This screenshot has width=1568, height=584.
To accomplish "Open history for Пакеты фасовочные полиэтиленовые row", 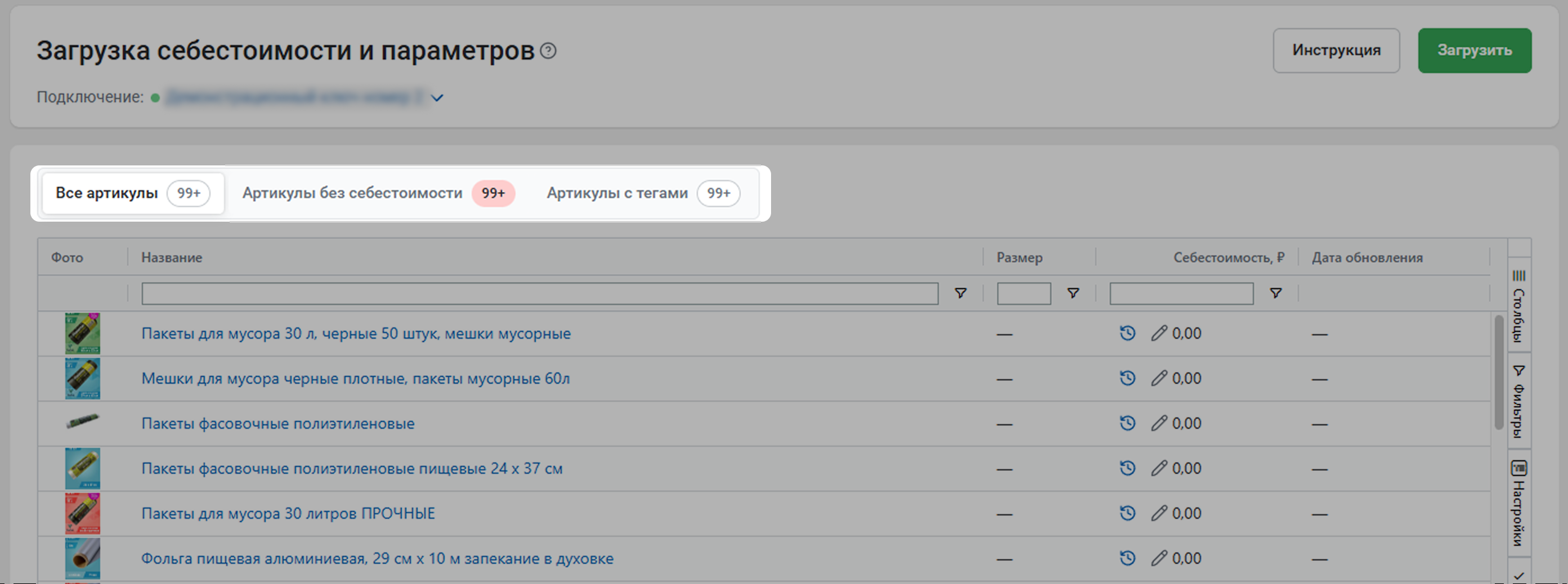I will tap(1127, 424).
